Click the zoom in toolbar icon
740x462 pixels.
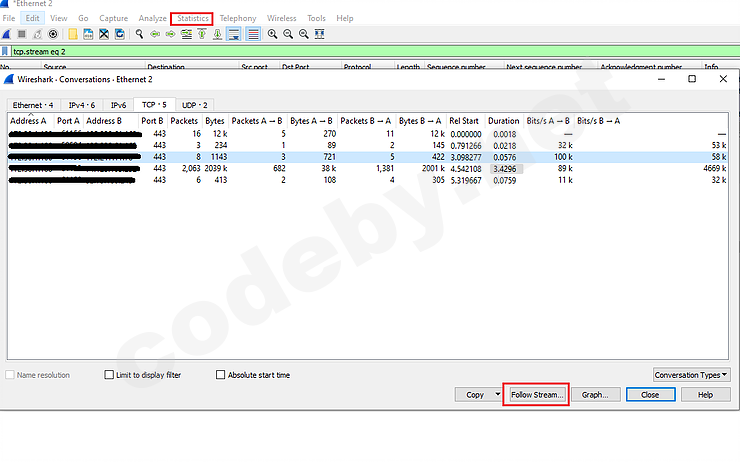pyautogui.click(x=272, y=34)
